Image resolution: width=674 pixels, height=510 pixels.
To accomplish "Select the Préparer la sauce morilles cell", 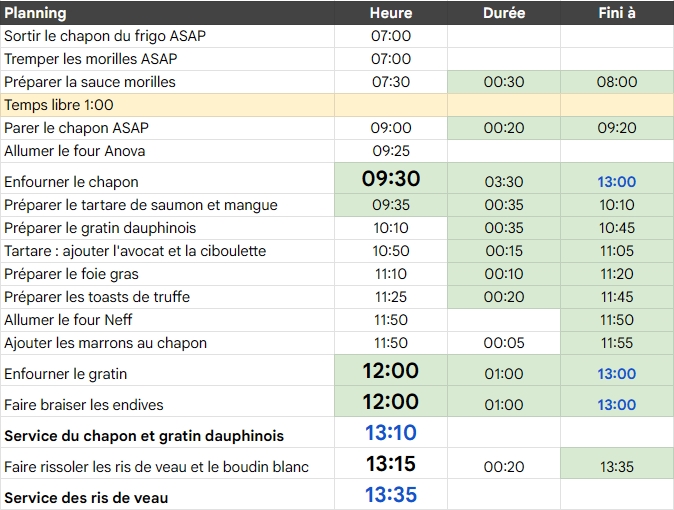I will (x=90, y=82).
